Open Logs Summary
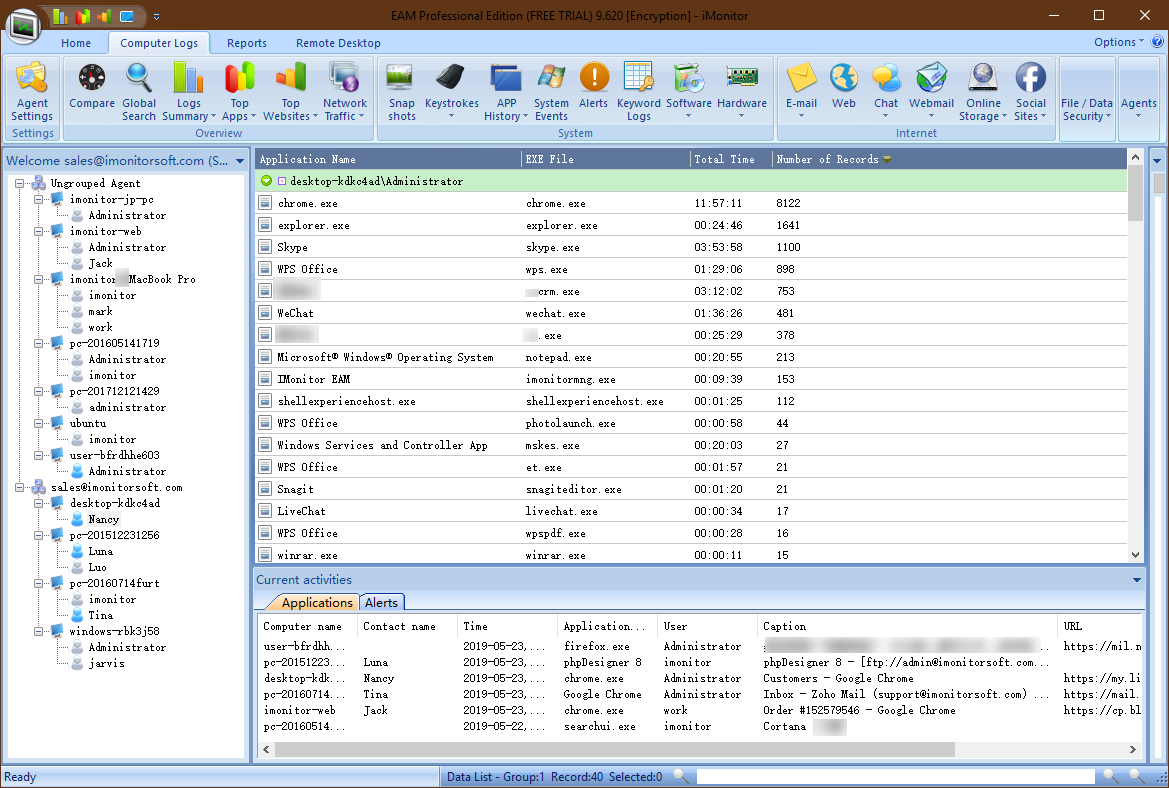 tap(189, 92)
